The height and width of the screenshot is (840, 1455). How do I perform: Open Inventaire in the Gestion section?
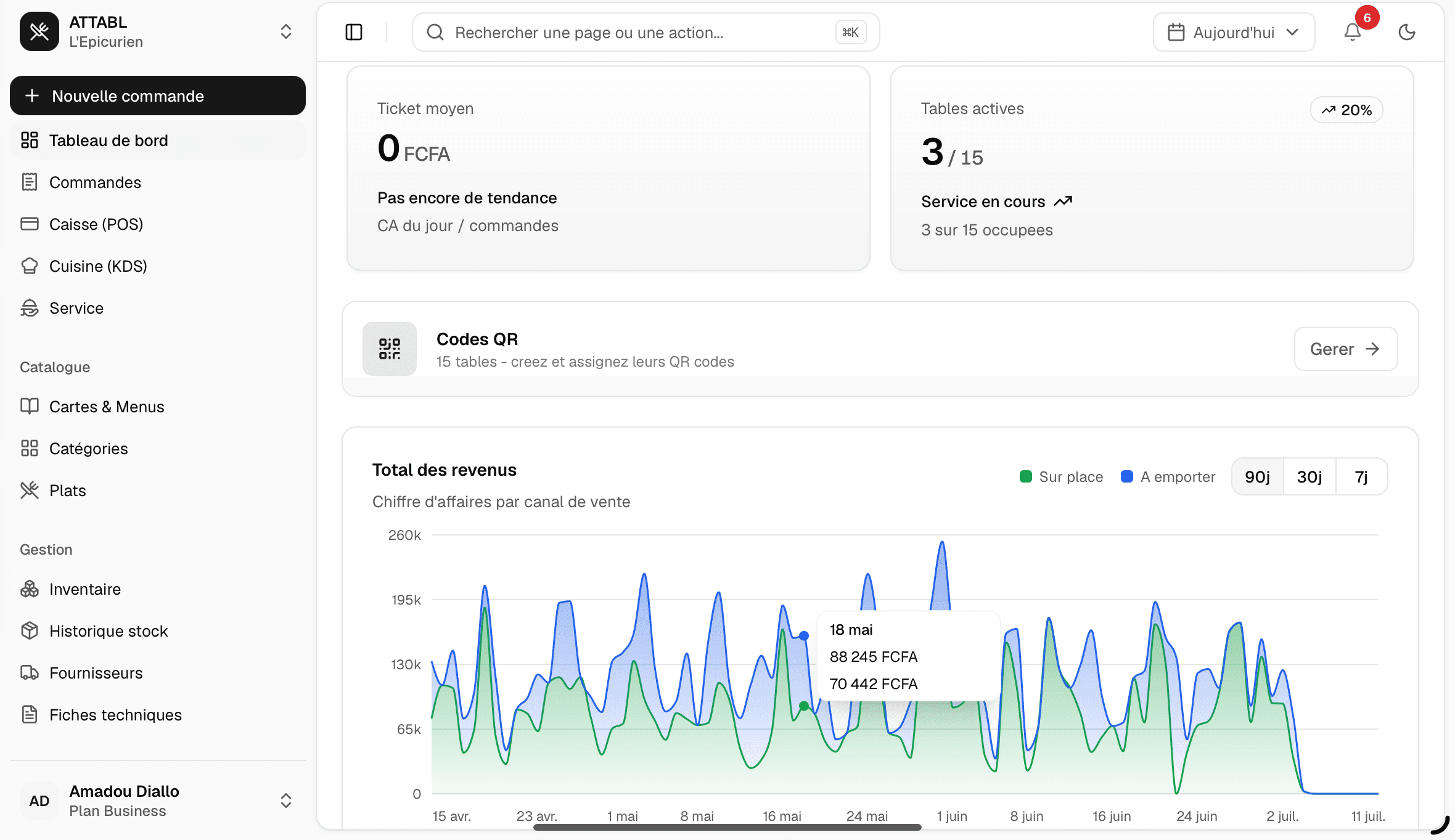[x=158, y=589]
